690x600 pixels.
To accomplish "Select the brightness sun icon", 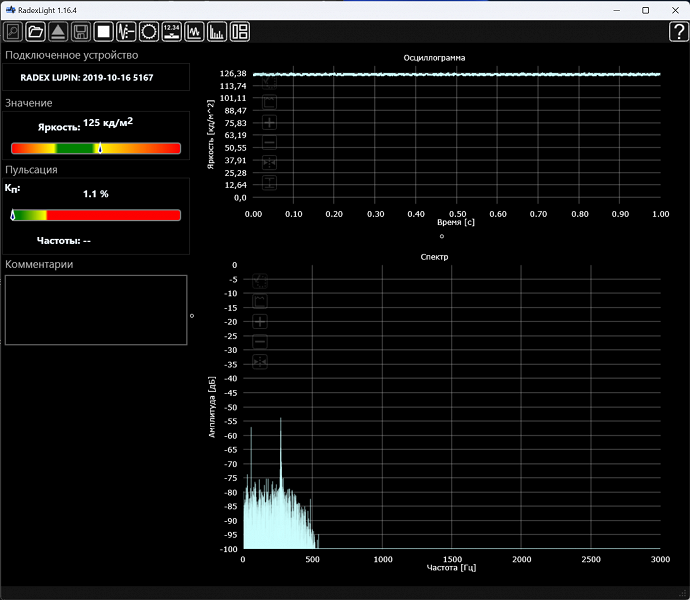I will (x=149, y=31).
